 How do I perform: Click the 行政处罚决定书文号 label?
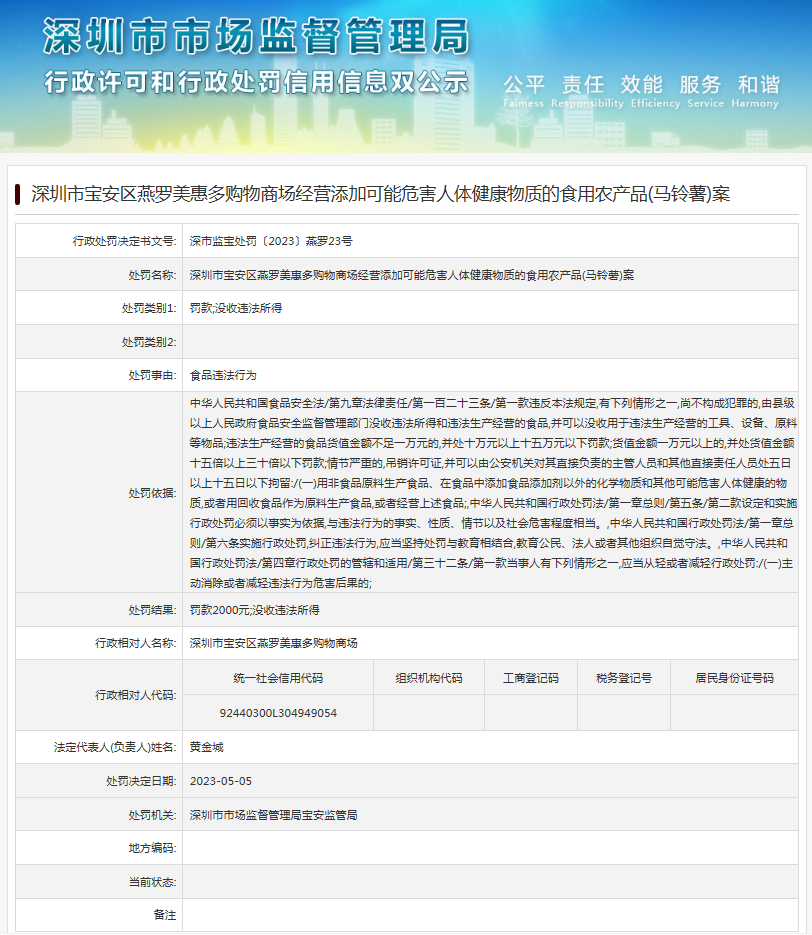click(x=125, y=241)
